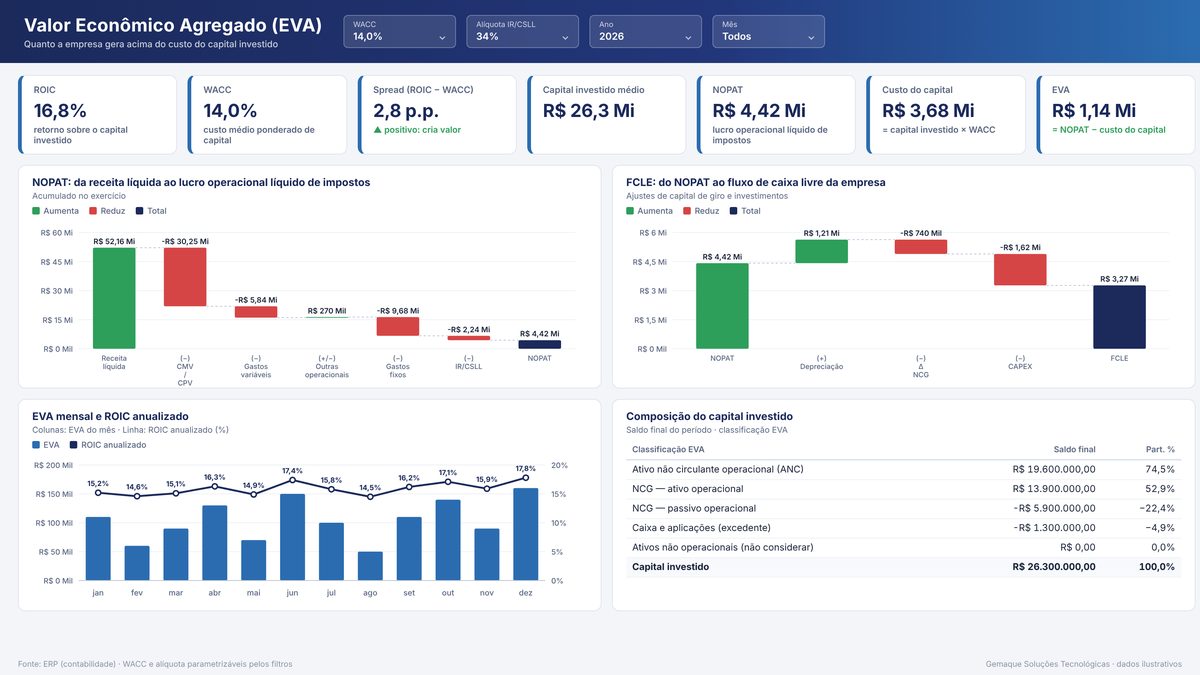Image resolution: width=1200 pixels, height=675 pixels.
Task: Click the Receita líquida green bar
Action: [114, 298]
